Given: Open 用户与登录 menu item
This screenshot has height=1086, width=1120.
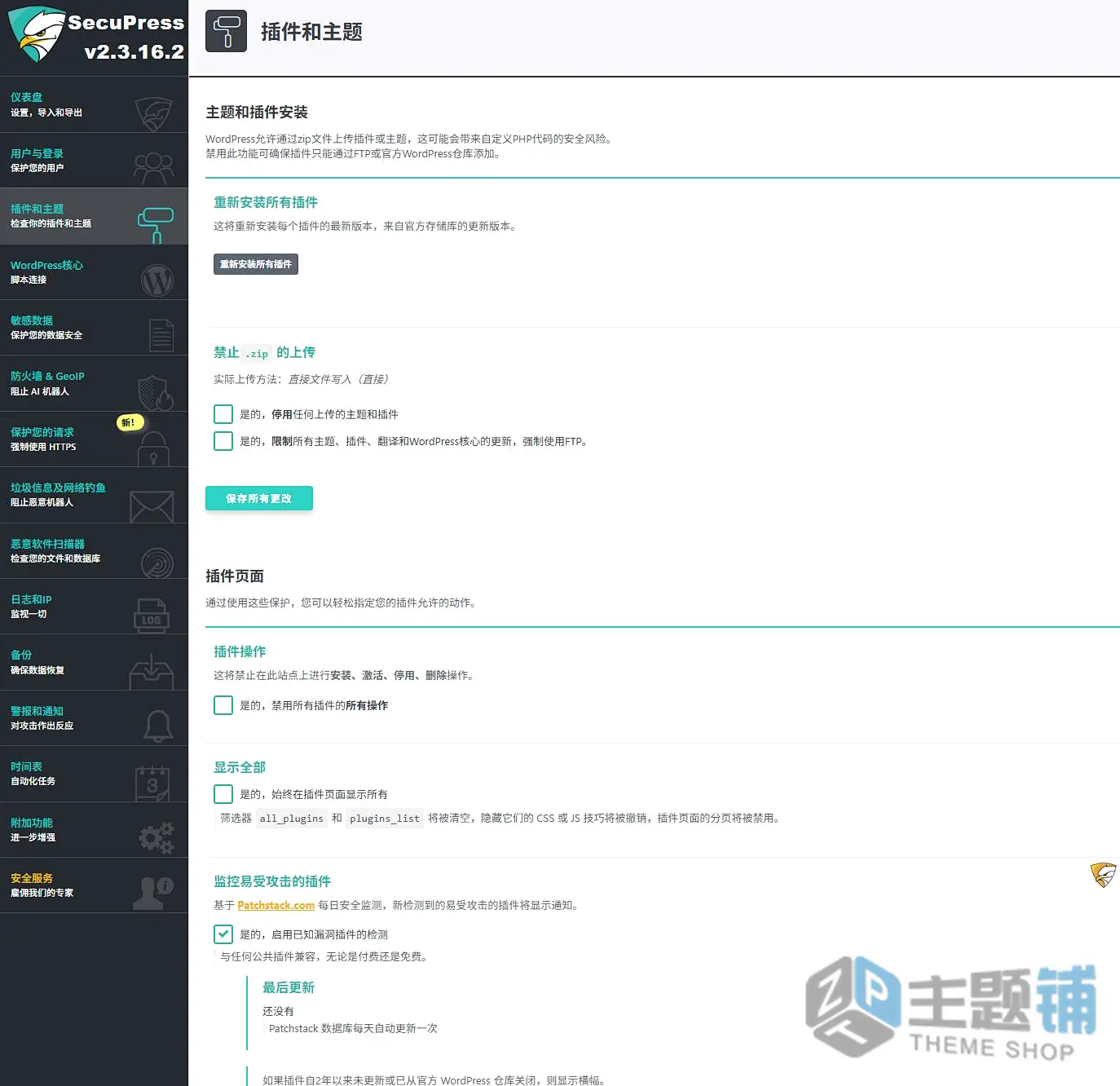Looking at the screenshot, I should coord(94,161).
